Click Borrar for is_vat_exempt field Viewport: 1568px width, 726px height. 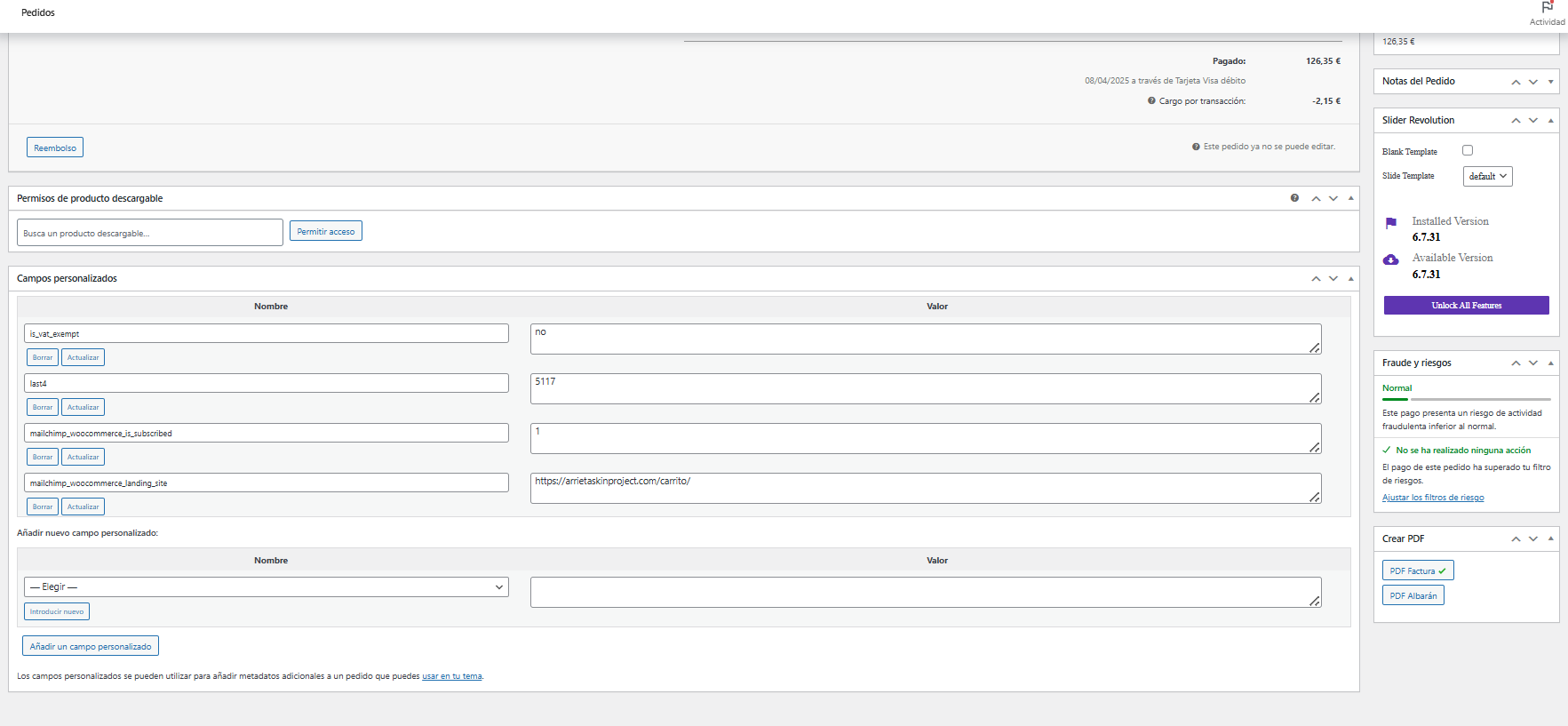[43, 357]
